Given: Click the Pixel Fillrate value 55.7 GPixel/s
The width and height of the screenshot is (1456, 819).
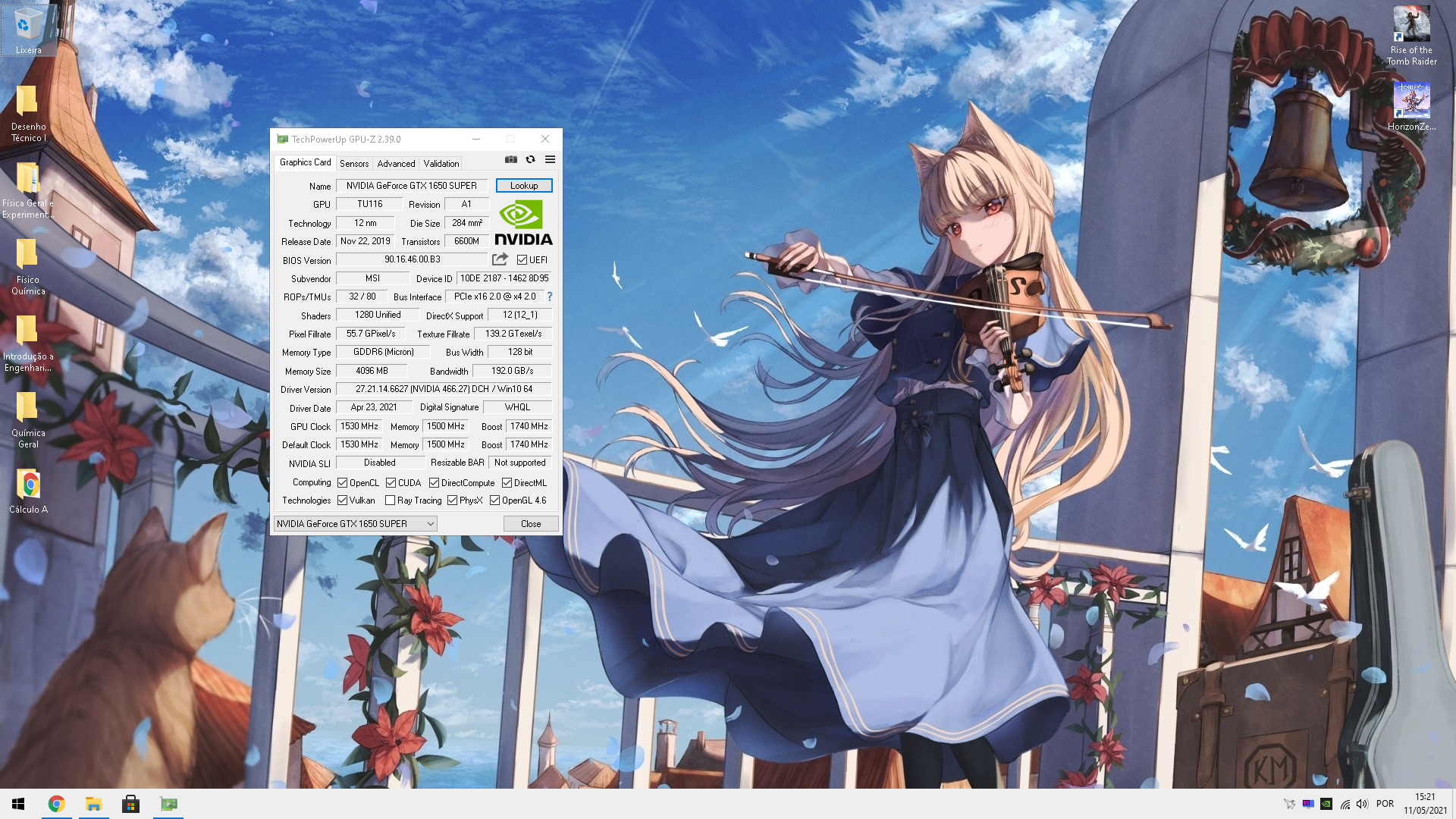Looking at the screenshot, I should [x=371, y=334].
